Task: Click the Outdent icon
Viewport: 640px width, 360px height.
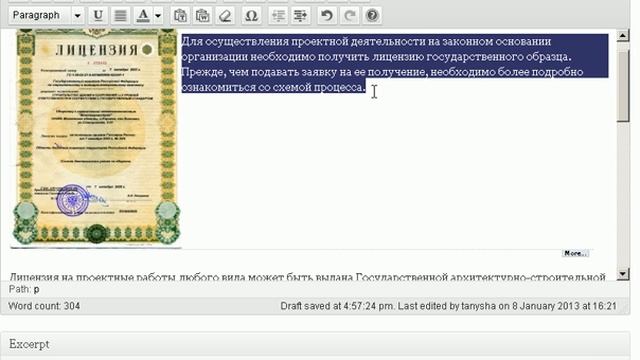Action: pyautogui.click(x=278, y=16)
